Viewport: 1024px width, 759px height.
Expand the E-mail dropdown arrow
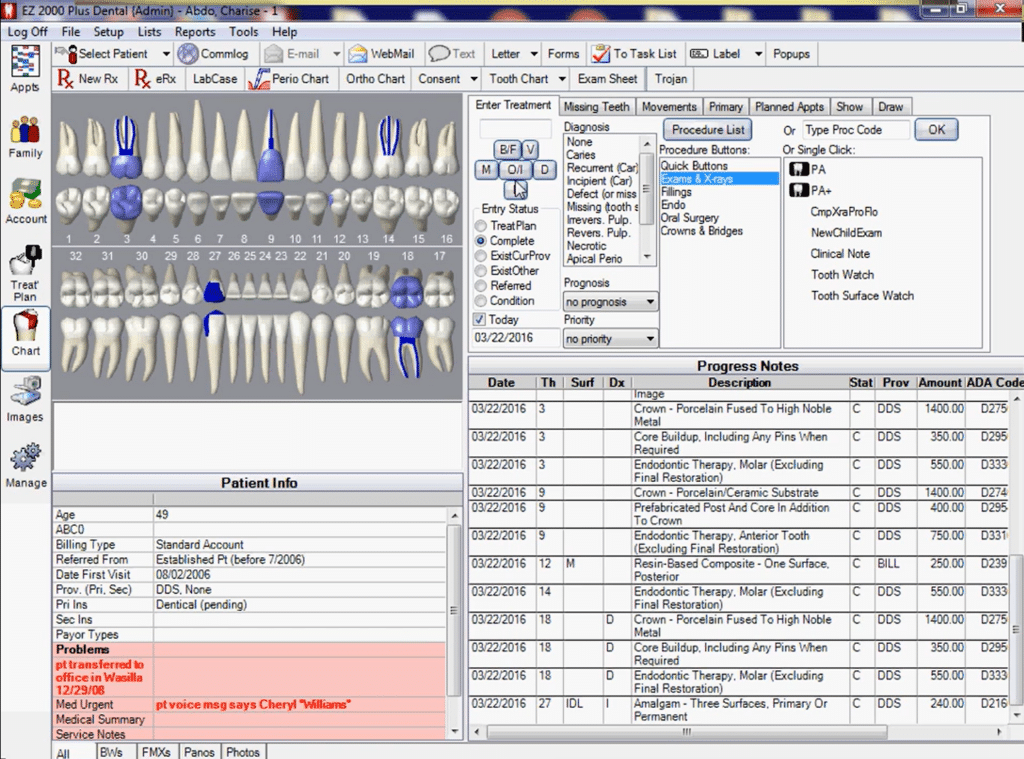pos(336,54)
